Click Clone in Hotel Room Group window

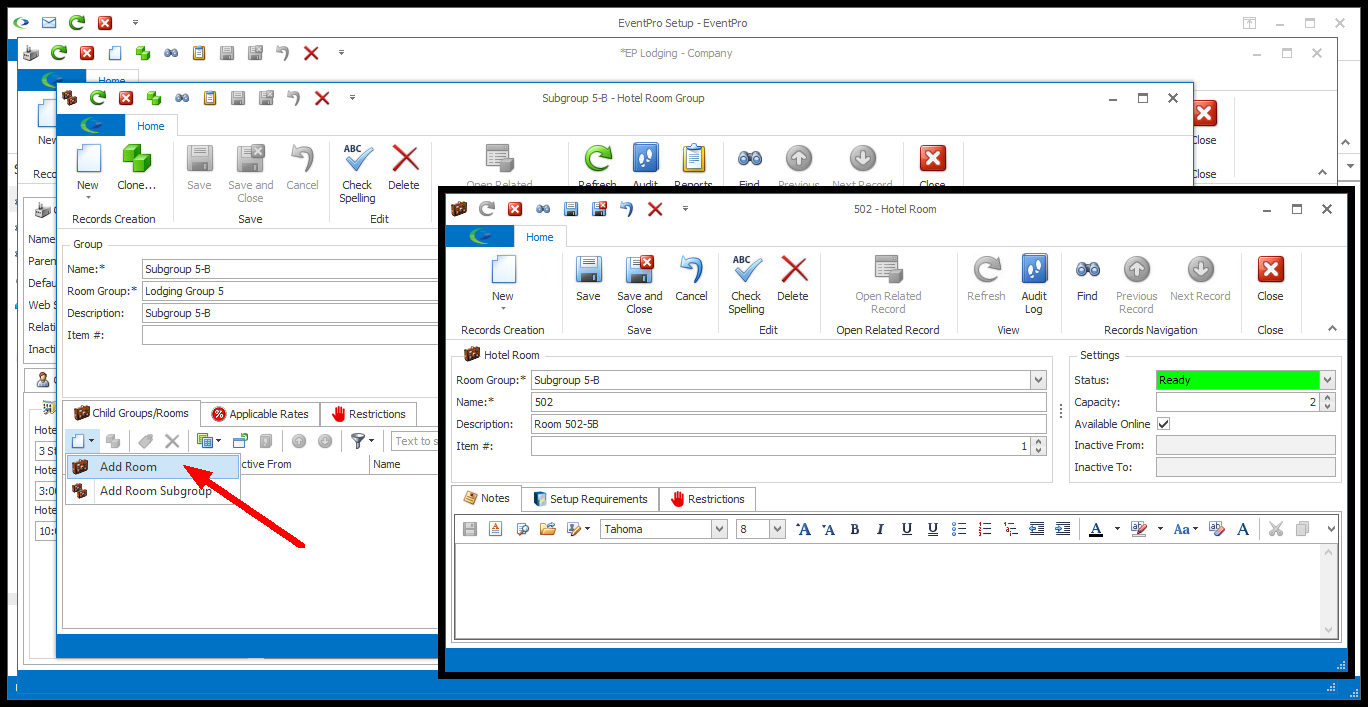pyautogui.click(x=137, y=168)
